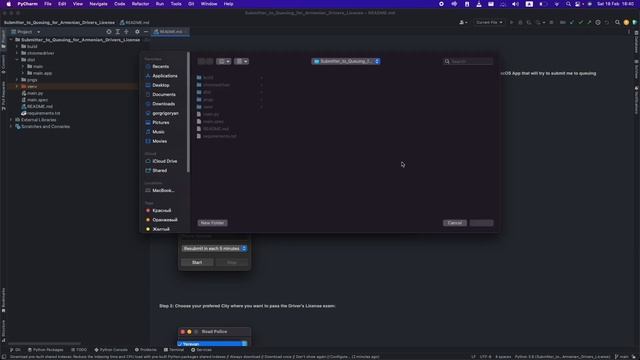This screenshot has width=640, height=360.
Task: Expand External Libraries in Project tree
Action: (x=11, y=120)
